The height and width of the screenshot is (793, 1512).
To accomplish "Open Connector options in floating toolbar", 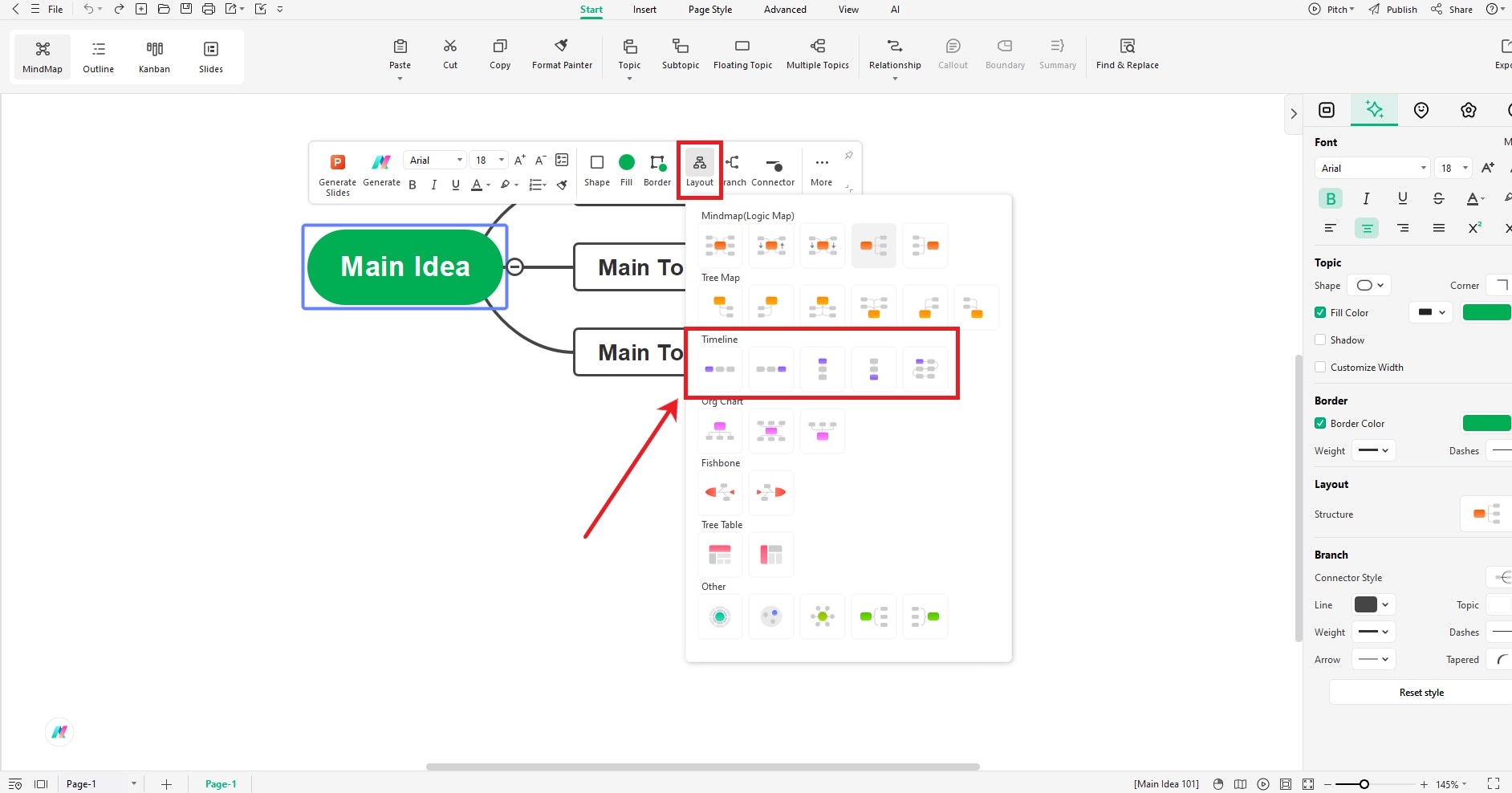I will point(773,172).
